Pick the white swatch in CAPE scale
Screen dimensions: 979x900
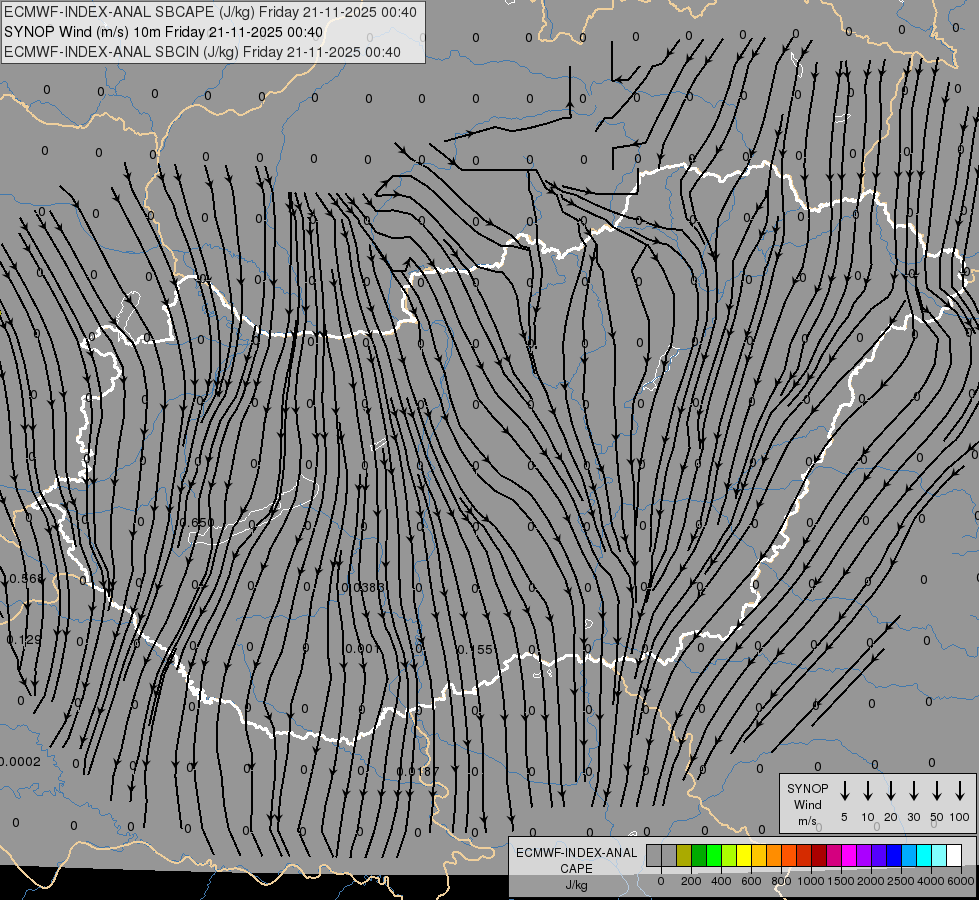(x=954, y=855)
